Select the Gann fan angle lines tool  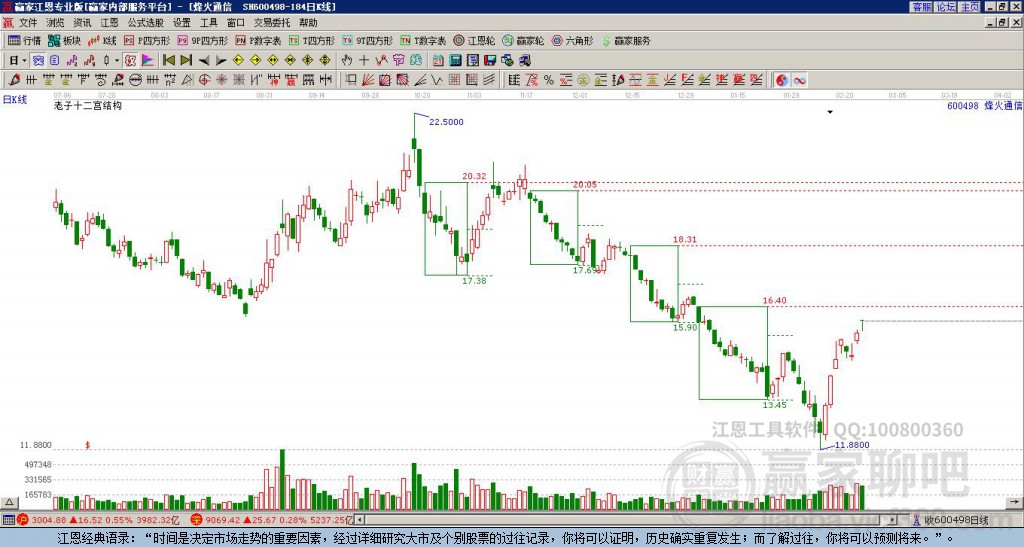pos(368,80)
